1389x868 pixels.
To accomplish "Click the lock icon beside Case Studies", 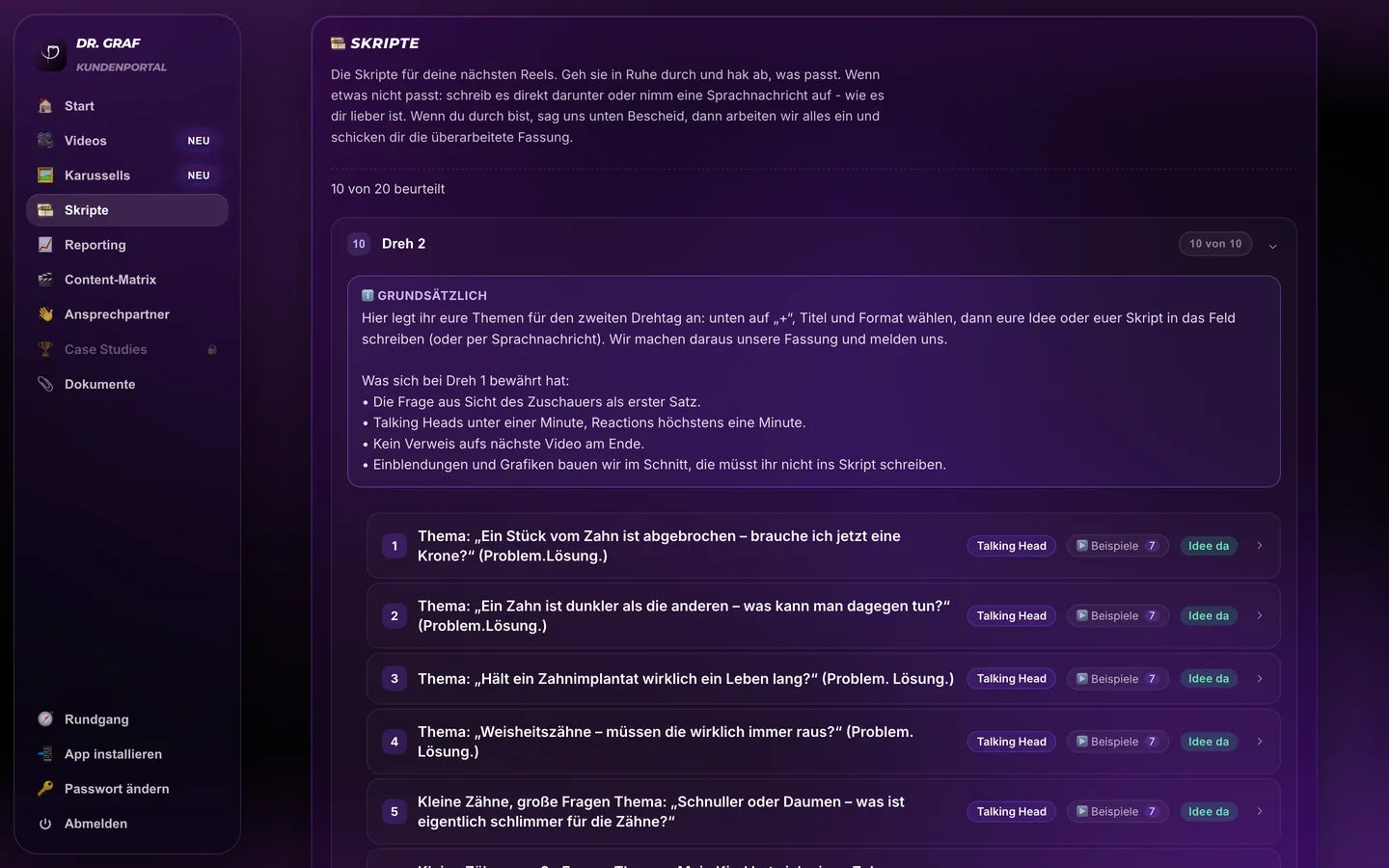I will [x=212, y=349].
